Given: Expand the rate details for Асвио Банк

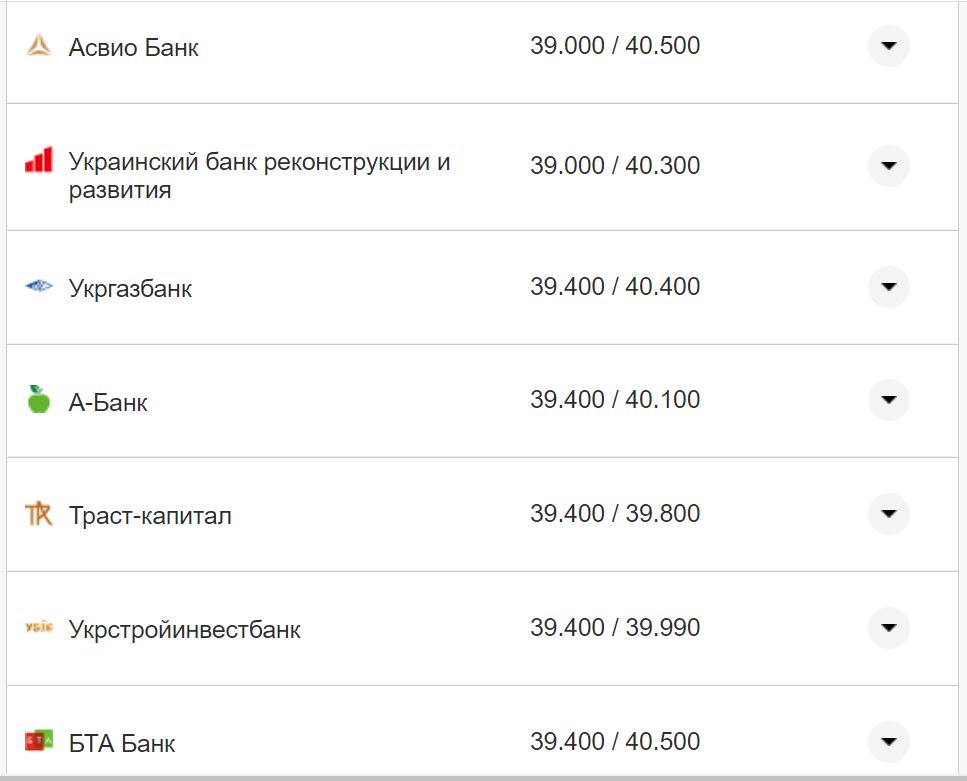Looking at the screenshot, I should (x=888, y=45).
